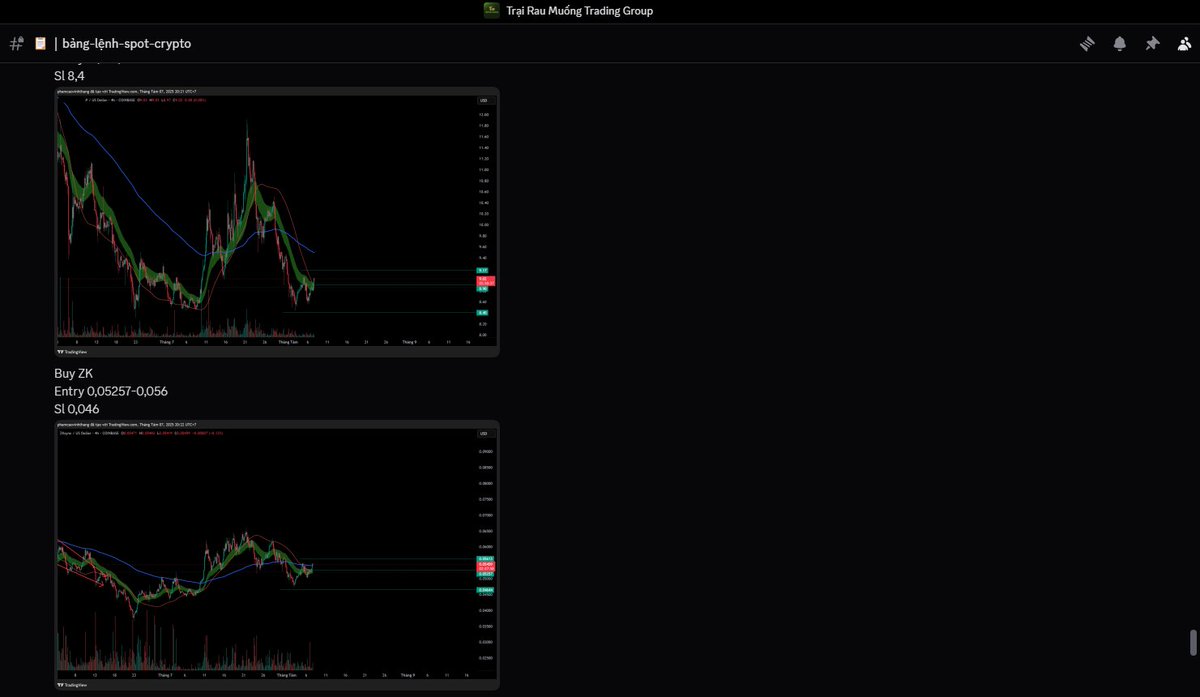This screenshot has height=697, width=1200.
Task: Click the "Entry 0,05257-0,056" message line
Action: (110, 391)
